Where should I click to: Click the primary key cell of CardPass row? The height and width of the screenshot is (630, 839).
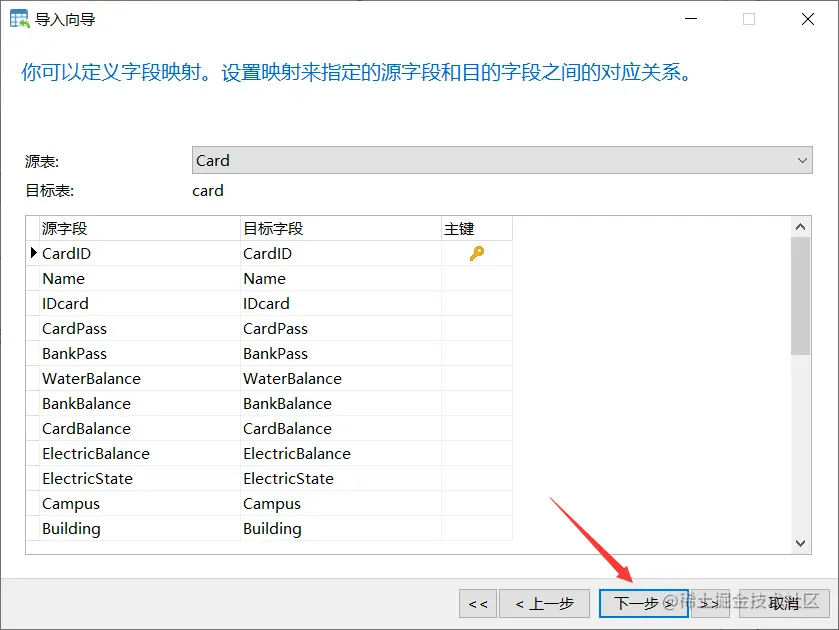477,329
